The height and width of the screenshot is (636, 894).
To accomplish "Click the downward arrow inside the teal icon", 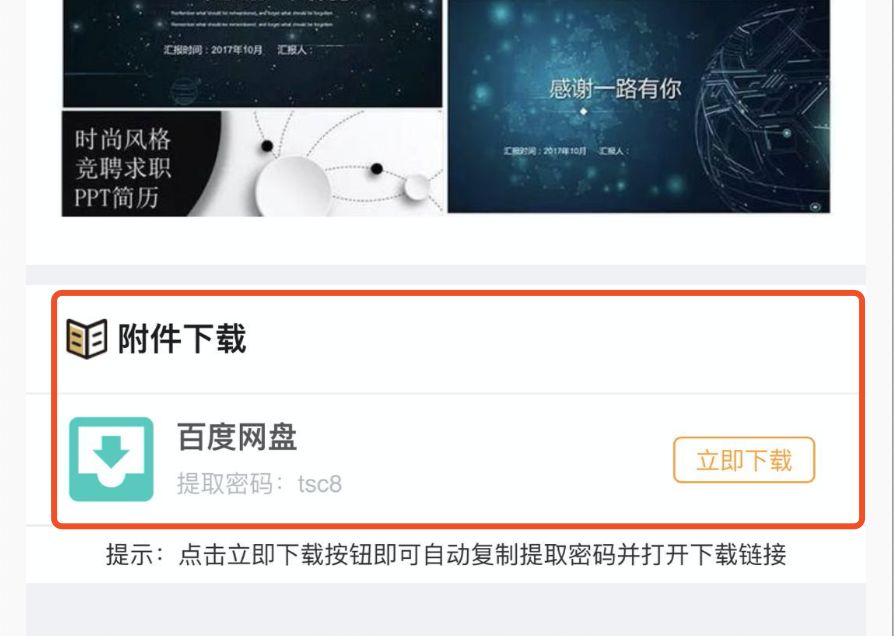I will (x=111, y=452).
